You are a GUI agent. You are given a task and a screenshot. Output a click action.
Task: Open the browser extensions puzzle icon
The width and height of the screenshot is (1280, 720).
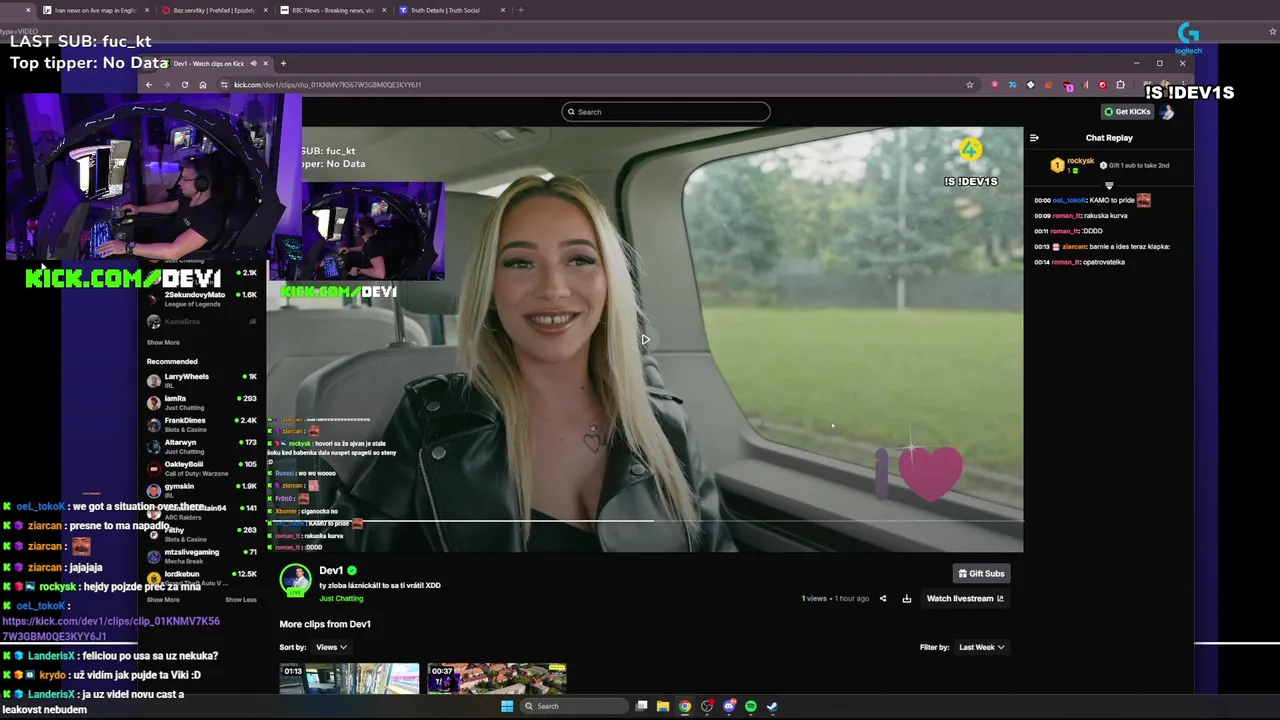(x=1121, y=85)
